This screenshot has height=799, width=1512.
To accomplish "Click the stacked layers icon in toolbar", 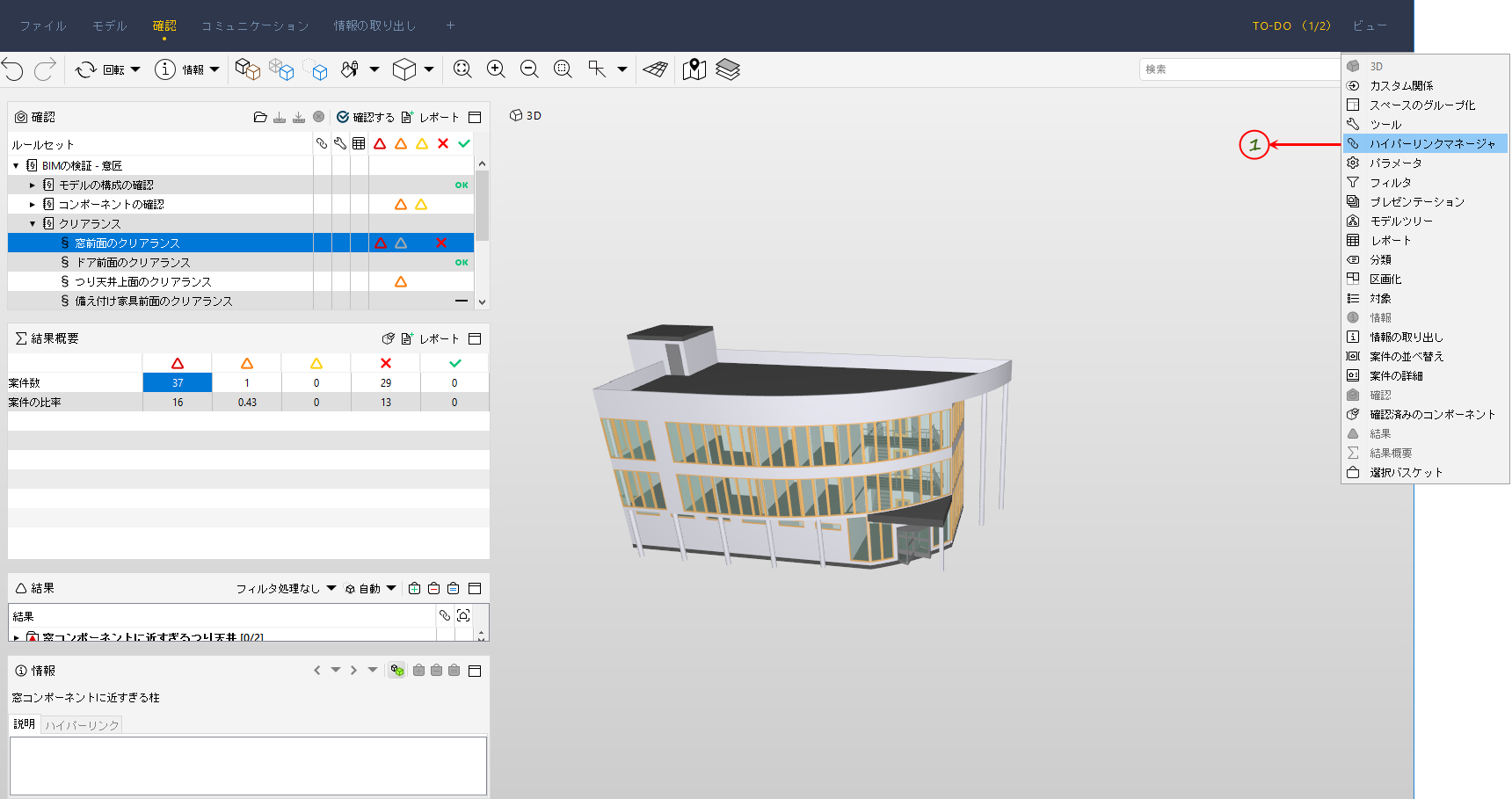I will click(x=728, y=69).
